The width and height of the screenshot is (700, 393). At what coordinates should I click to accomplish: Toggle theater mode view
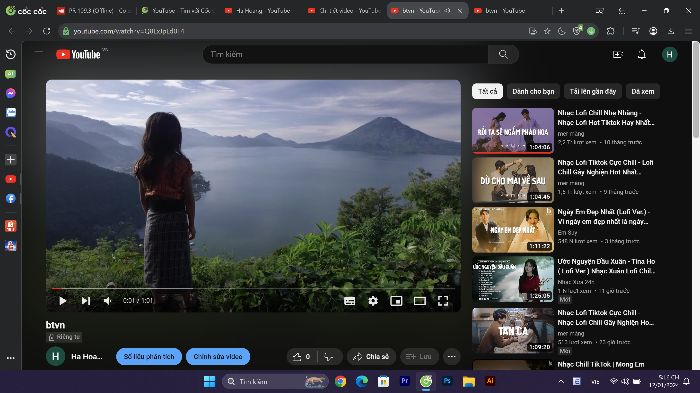pos(420,301)
